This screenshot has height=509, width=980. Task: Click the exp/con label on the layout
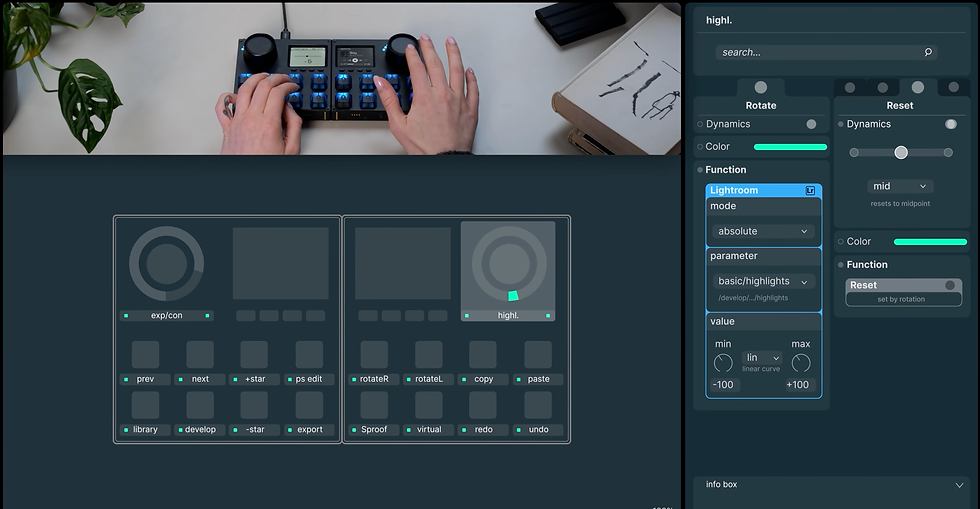[x=166, y=316]
